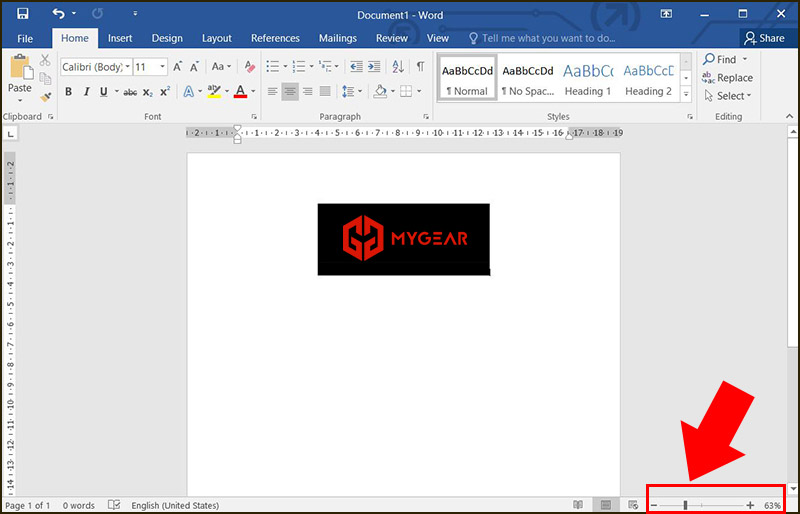Screen dimensions: 800x514
Task: Open the Mailings tab
Action: click(x=338, y=38)
